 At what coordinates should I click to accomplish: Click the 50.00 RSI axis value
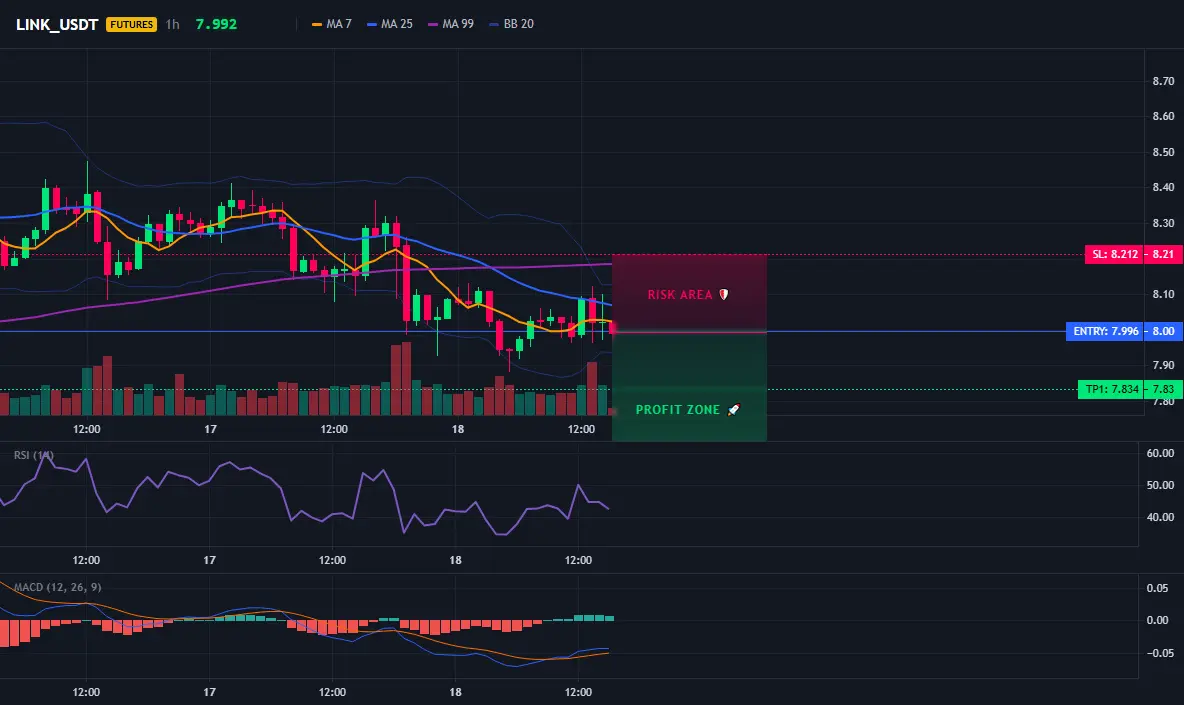click(1160, 485)
